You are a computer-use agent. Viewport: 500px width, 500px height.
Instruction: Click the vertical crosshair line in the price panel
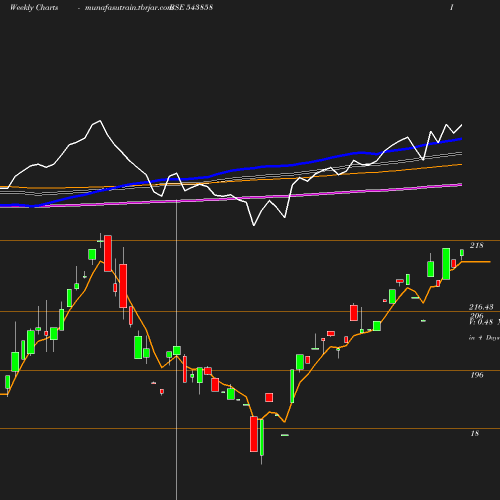(x=176, y=350)
